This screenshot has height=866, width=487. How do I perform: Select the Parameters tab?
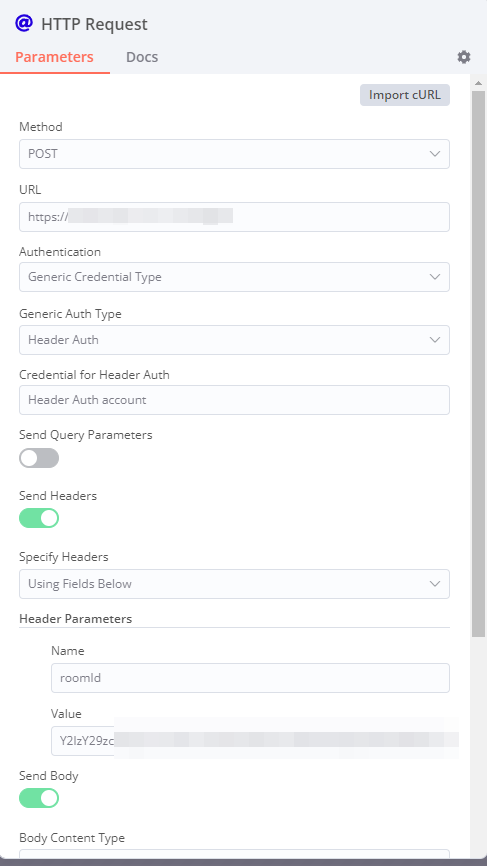tap(54, 57)
